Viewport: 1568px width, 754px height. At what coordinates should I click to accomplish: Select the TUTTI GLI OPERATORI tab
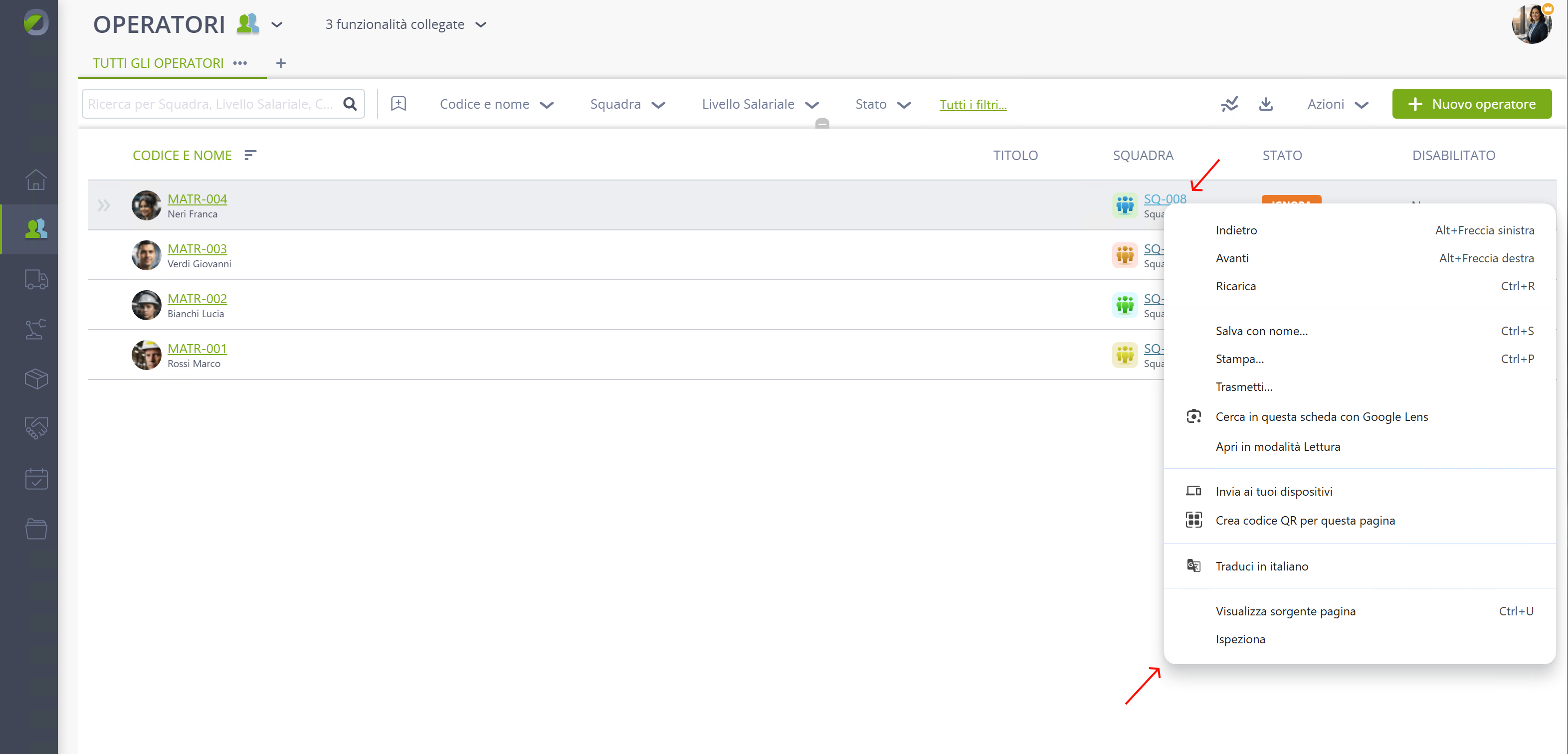[x=158, y=63]
